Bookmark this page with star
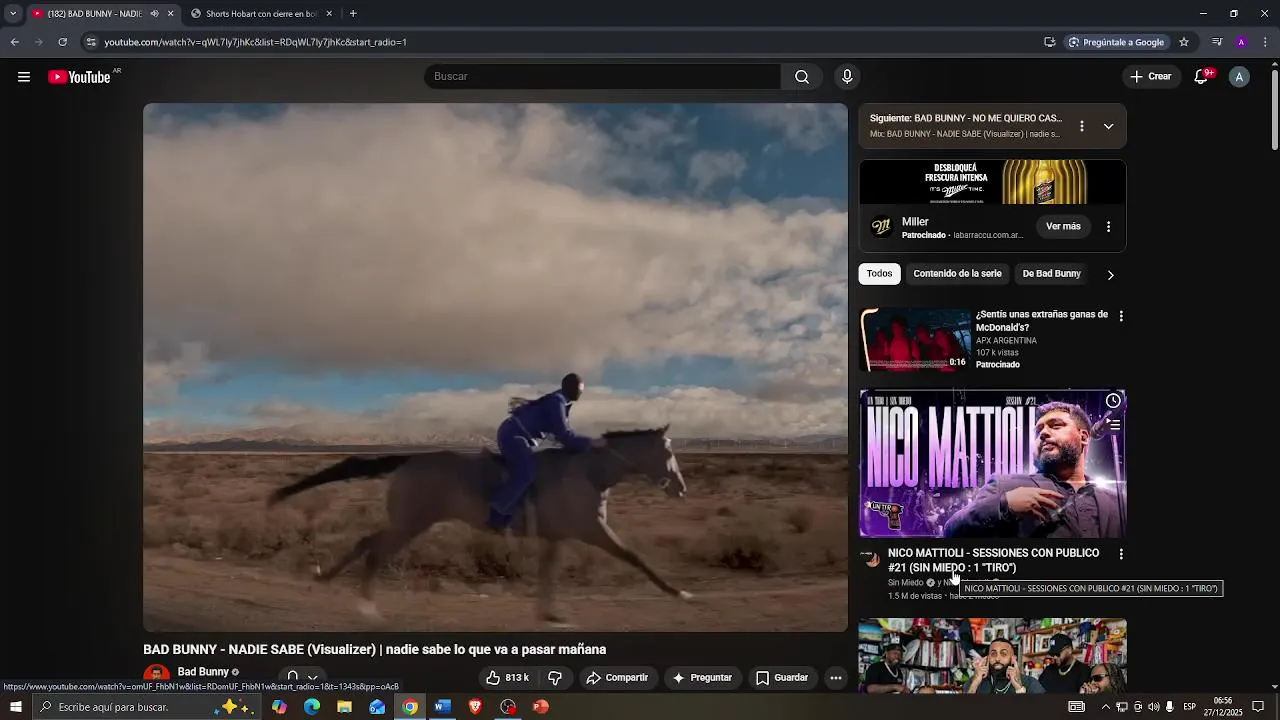 1184,42
